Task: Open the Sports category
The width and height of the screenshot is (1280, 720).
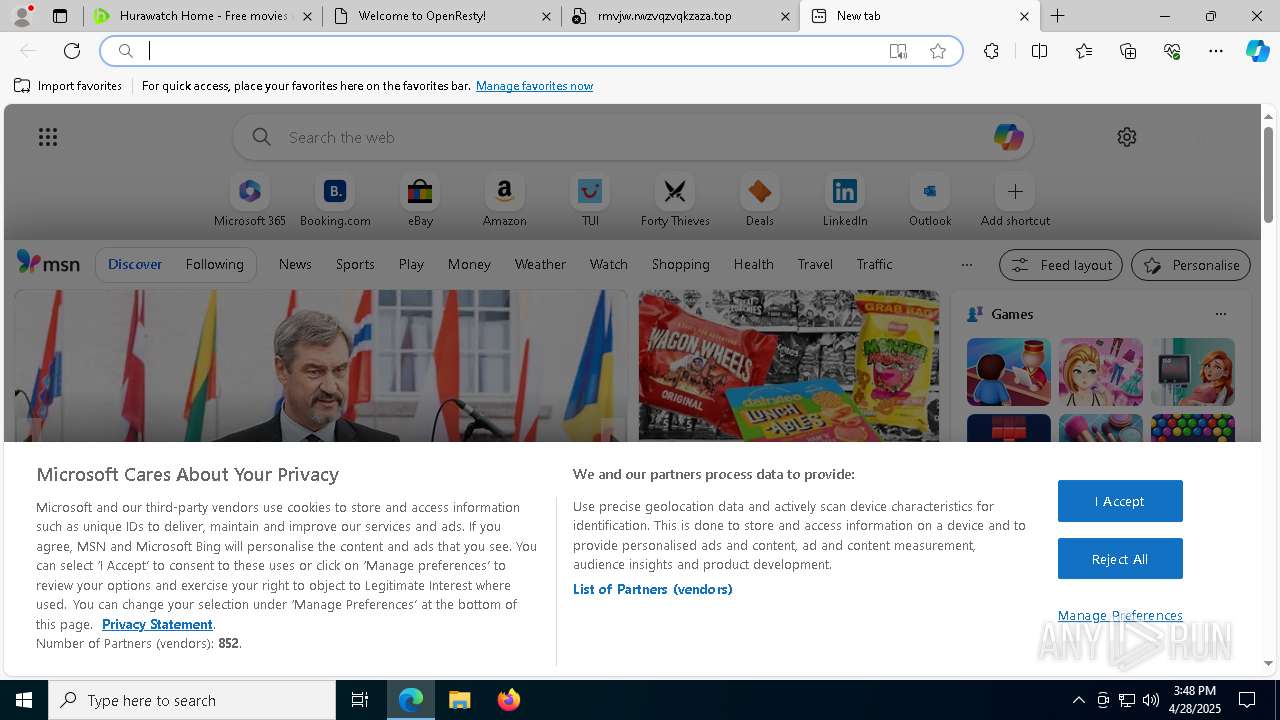Action: [x=355, y=264]
